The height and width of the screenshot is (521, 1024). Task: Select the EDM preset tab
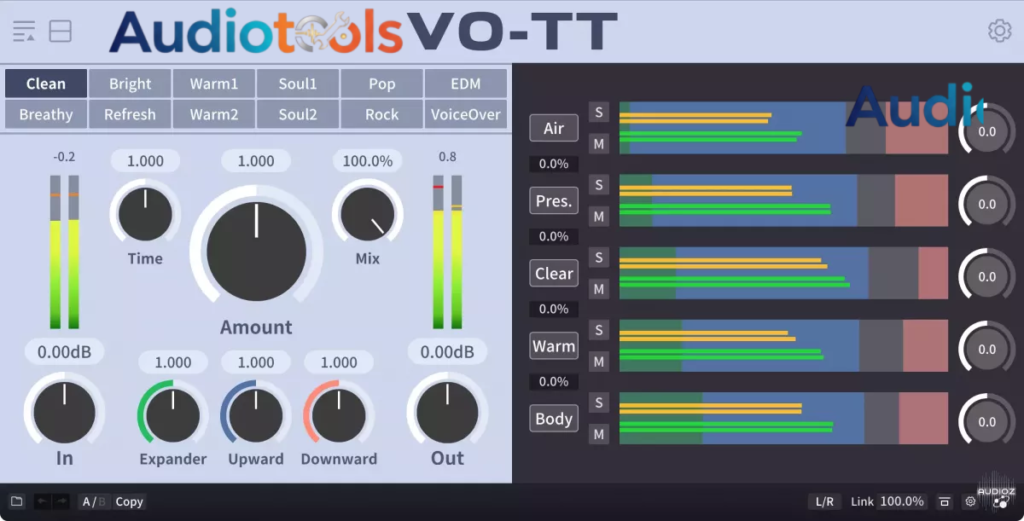click(x=466, y=84)
